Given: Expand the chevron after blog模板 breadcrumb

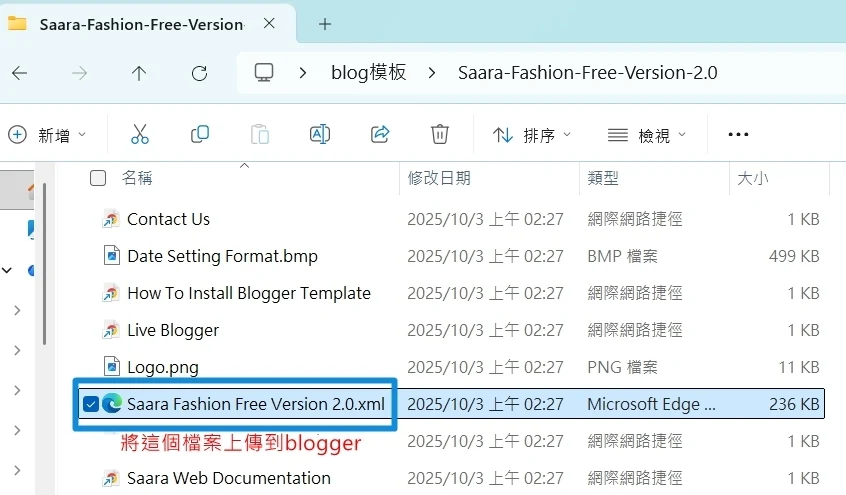Looking at the screenshot, I should 432,73.
